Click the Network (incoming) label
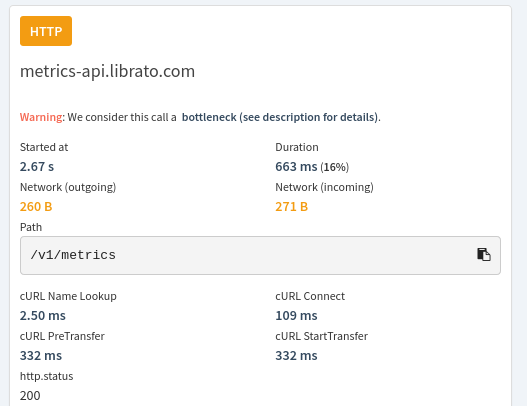Screen dimensions: 527x406 [x=324, y=187]
